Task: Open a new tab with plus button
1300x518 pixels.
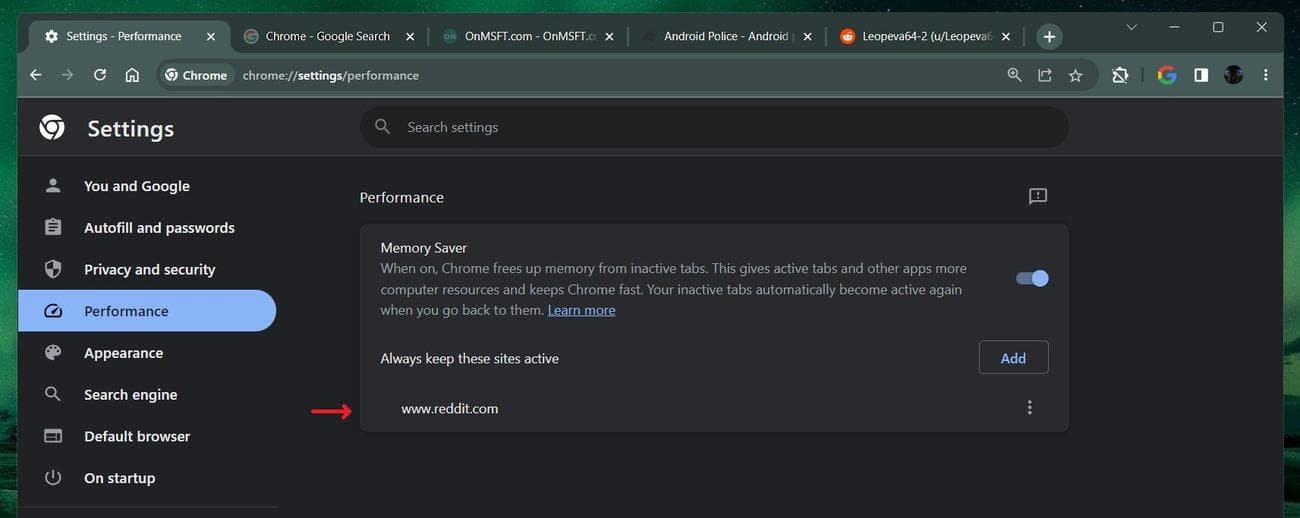Action: pyautogui.click(x=1049, y=37)
